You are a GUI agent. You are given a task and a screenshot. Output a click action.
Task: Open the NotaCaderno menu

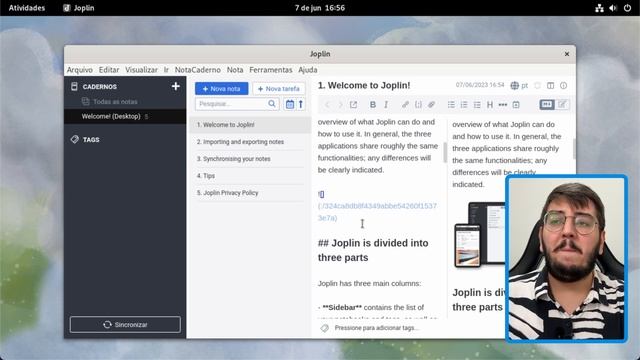coord(198,70)
